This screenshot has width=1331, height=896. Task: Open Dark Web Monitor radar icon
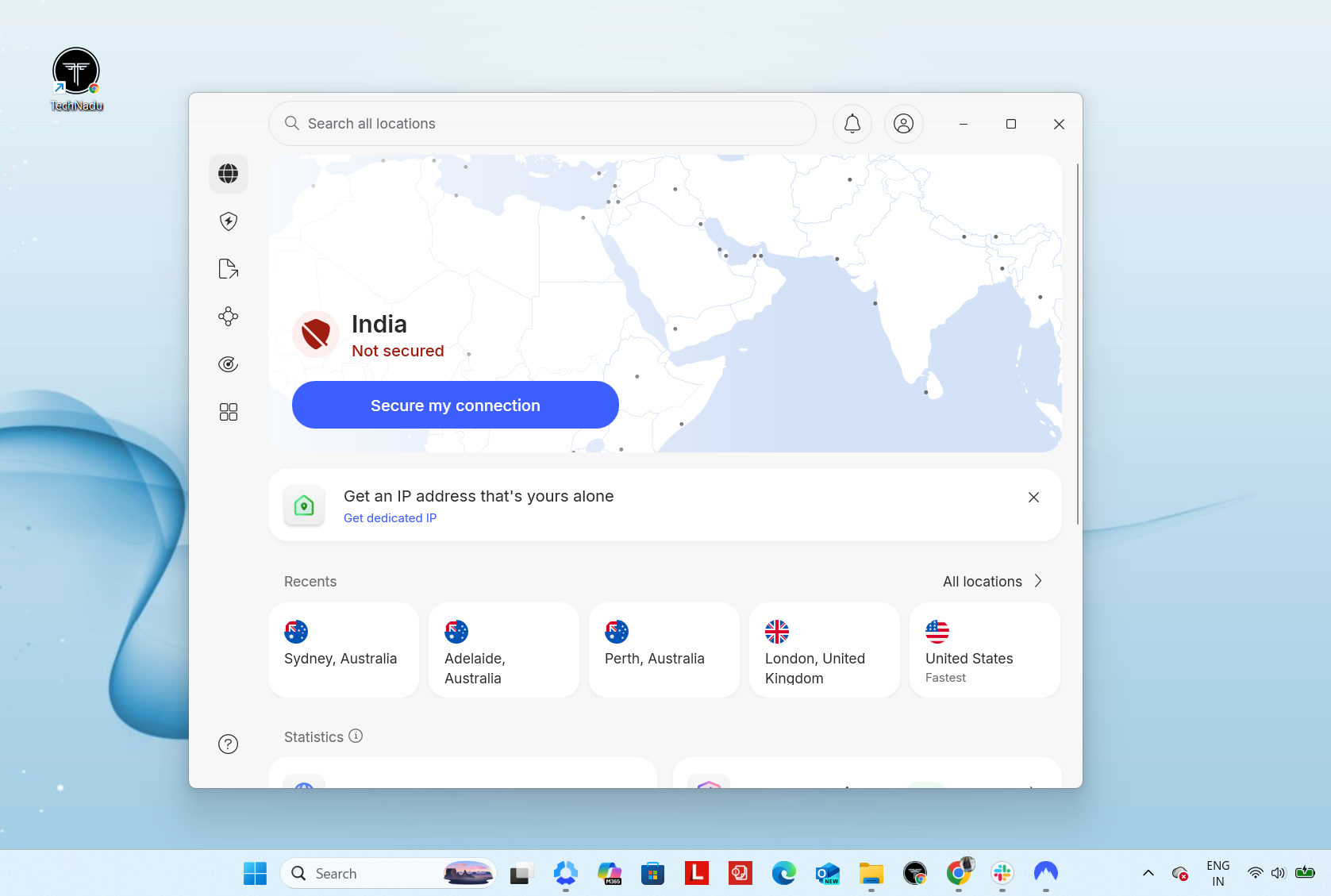pyautogui.click(x=229, y=364)
